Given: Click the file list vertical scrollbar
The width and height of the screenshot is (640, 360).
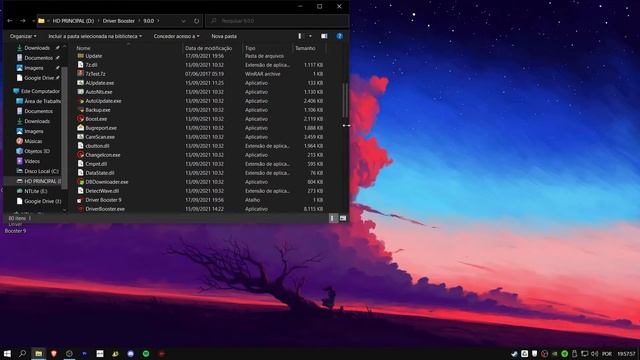Looking at the screenshot, I should (x=345, y=101).
